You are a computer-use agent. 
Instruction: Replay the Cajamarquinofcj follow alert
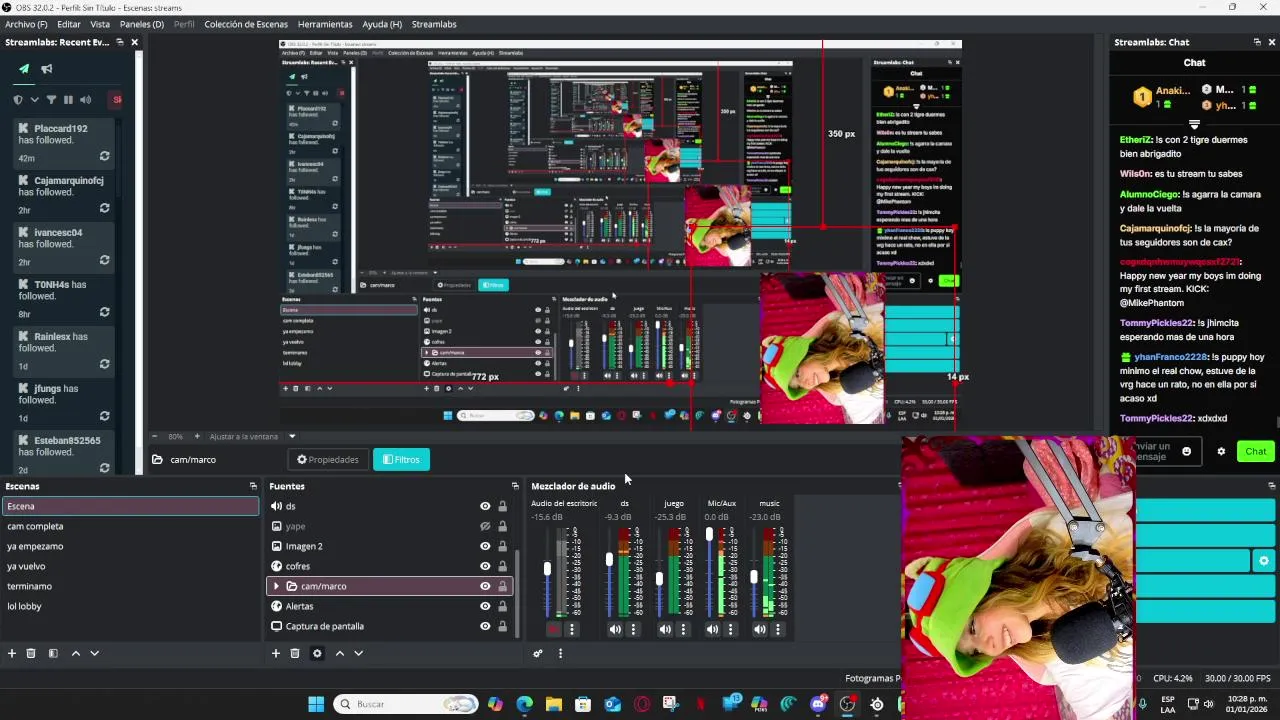[x=104, y=209]
